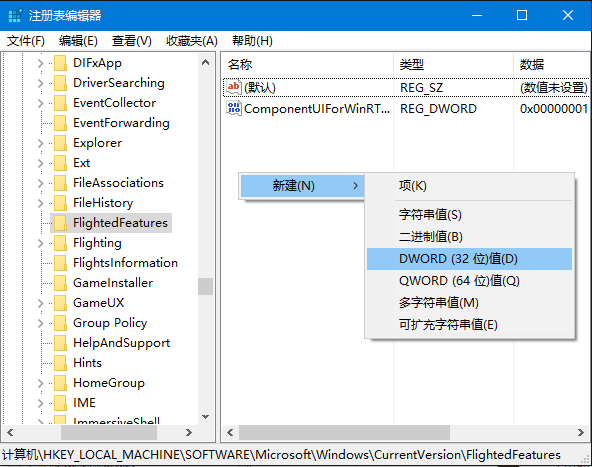The width and height of the screenshot is (592, 467).
Task: Expand the DriverSearching key
Action: pos(41,83)
